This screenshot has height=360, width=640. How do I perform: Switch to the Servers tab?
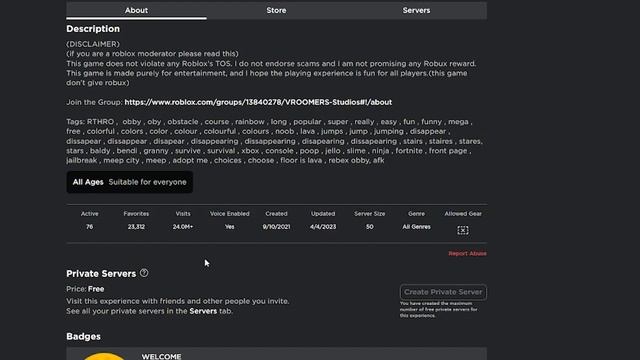click(416, 10)
